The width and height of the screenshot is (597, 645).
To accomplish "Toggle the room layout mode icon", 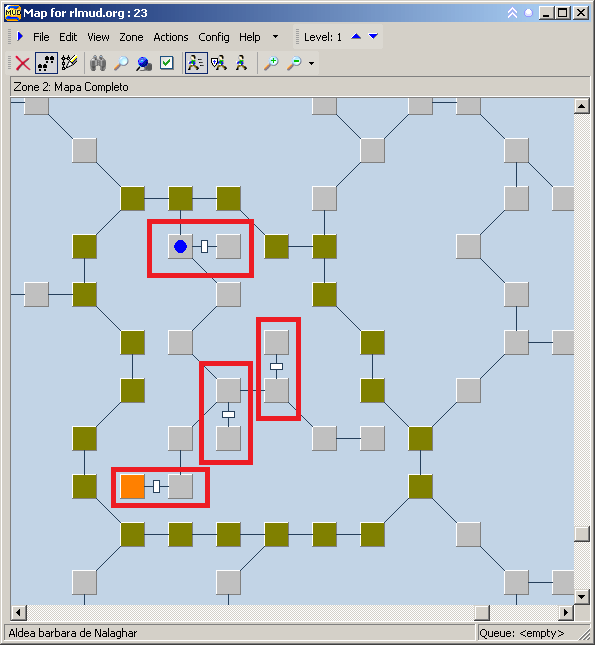I will pos(46,63).
